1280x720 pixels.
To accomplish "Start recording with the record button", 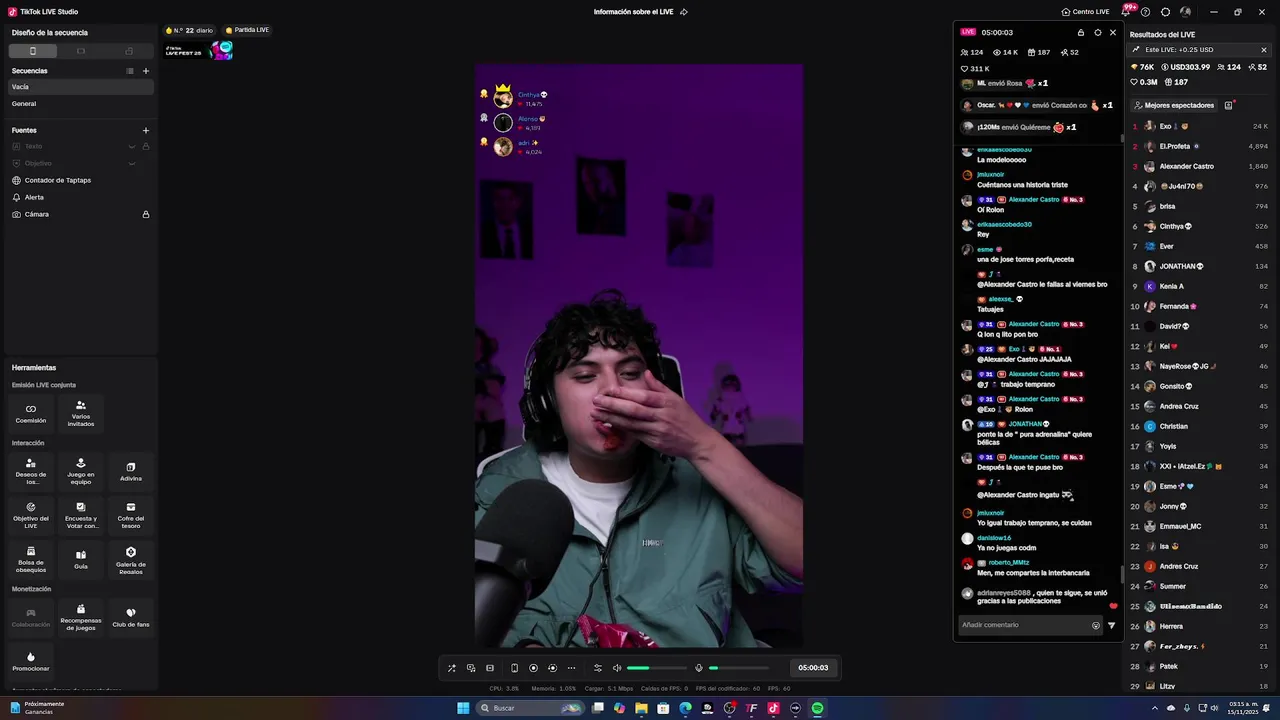I will [x=533, y=668].
